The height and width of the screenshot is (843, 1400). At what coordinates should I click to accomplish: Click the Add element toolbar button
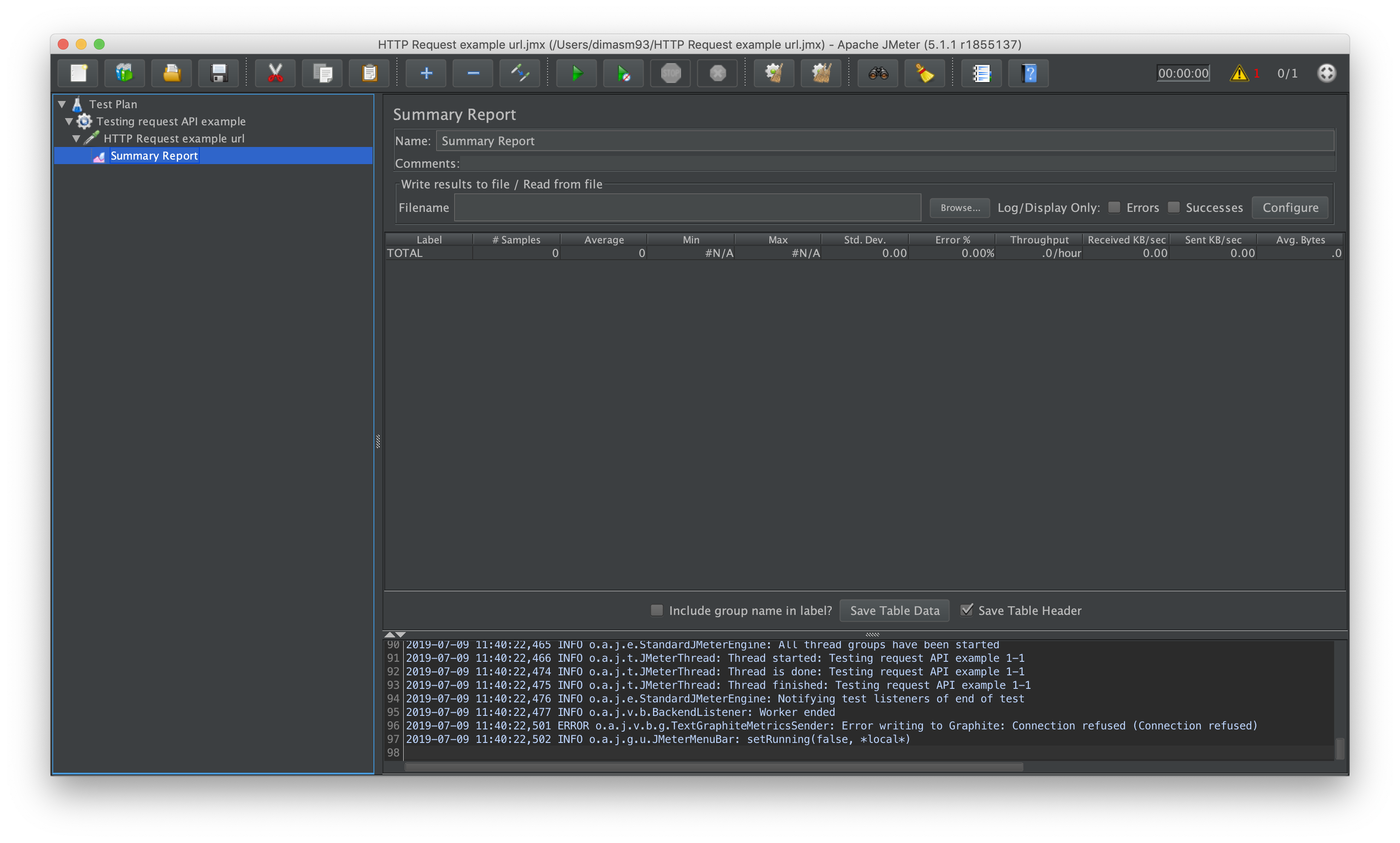[424, 72]
